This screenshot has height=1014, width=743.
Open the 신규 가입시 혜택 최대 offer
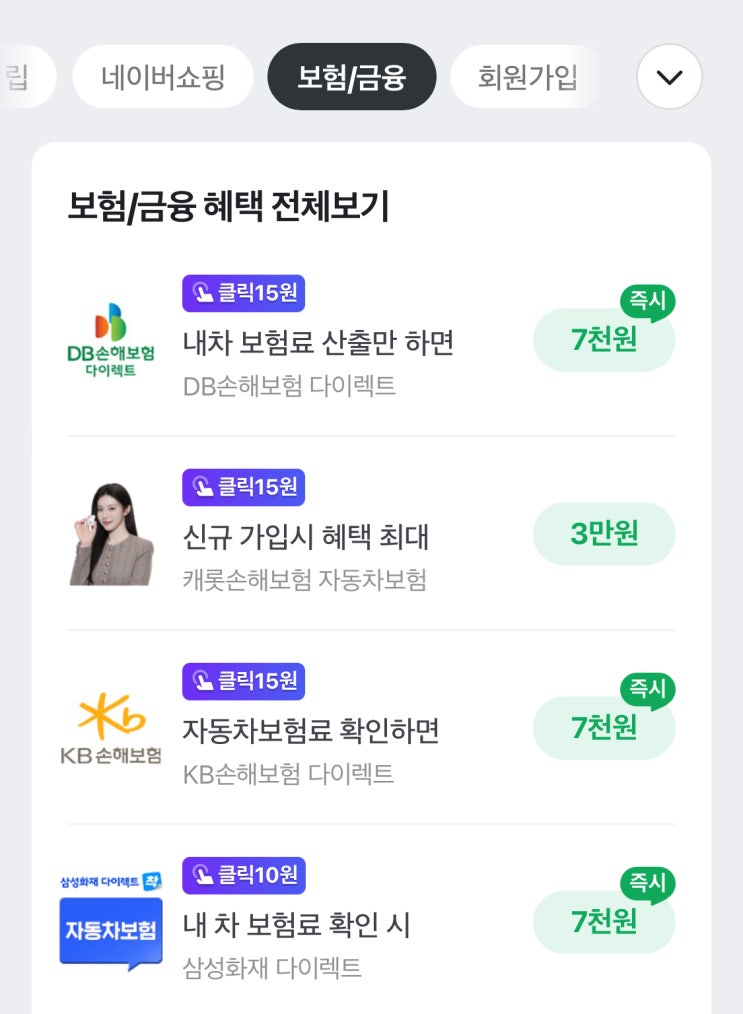pos(306,537)
